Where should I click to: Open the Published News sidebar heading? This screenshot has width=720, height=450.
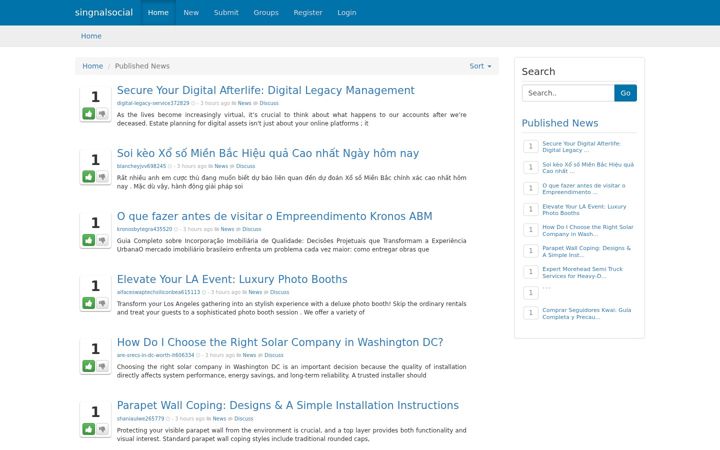point(560,123)
